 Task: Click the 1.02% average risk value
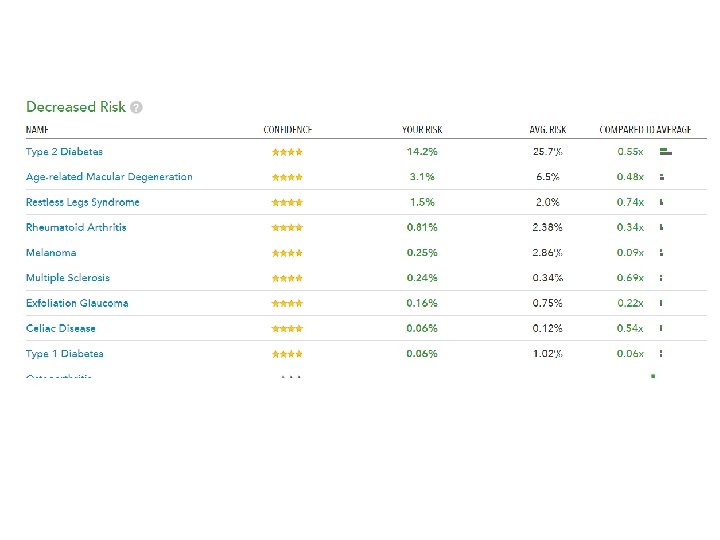(x=548, y=354)
